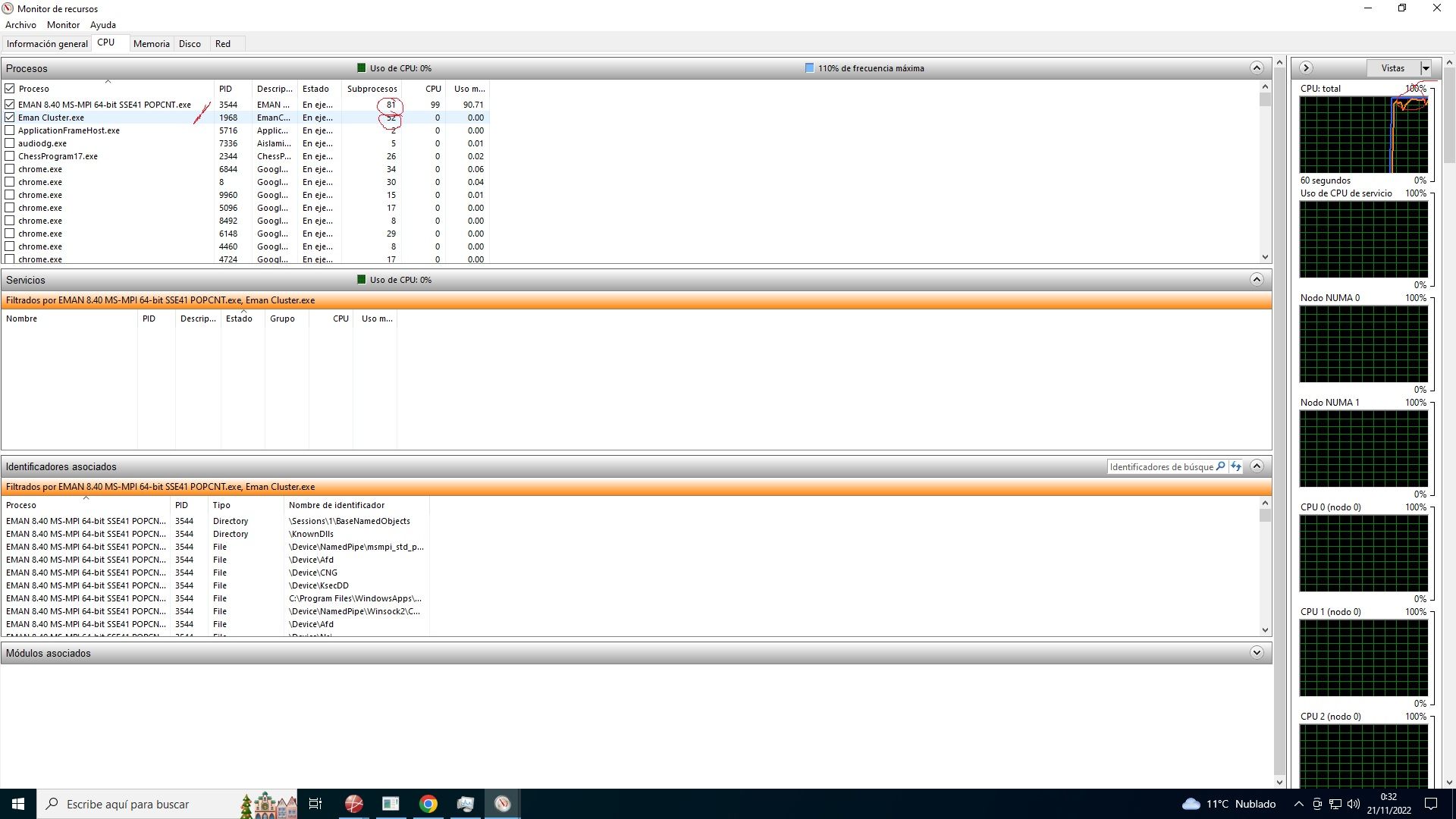
Task: Open notification center icon in tray
Action: click(1431, 804)
